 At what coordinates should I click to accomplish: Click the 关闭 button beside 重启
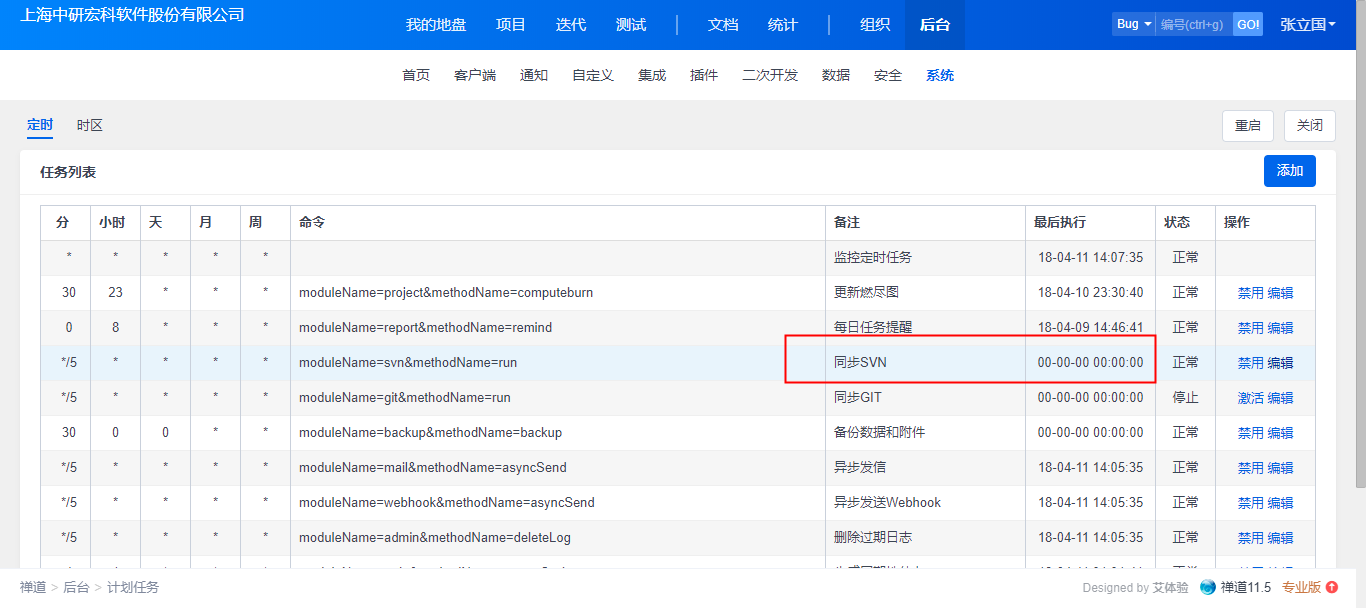(x=1309, y=126)
